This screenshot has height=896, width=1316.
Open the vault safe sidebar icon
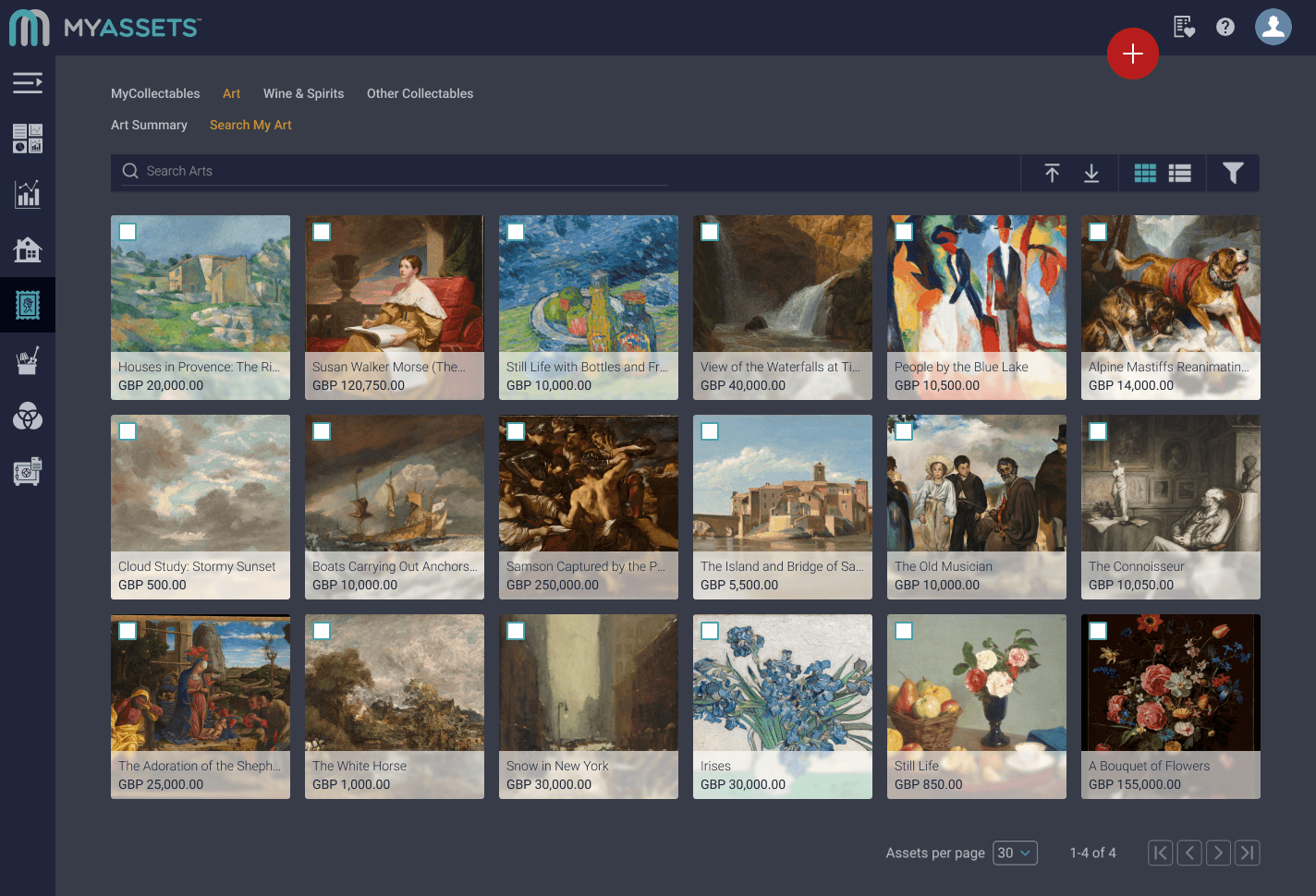click(28, 471)
